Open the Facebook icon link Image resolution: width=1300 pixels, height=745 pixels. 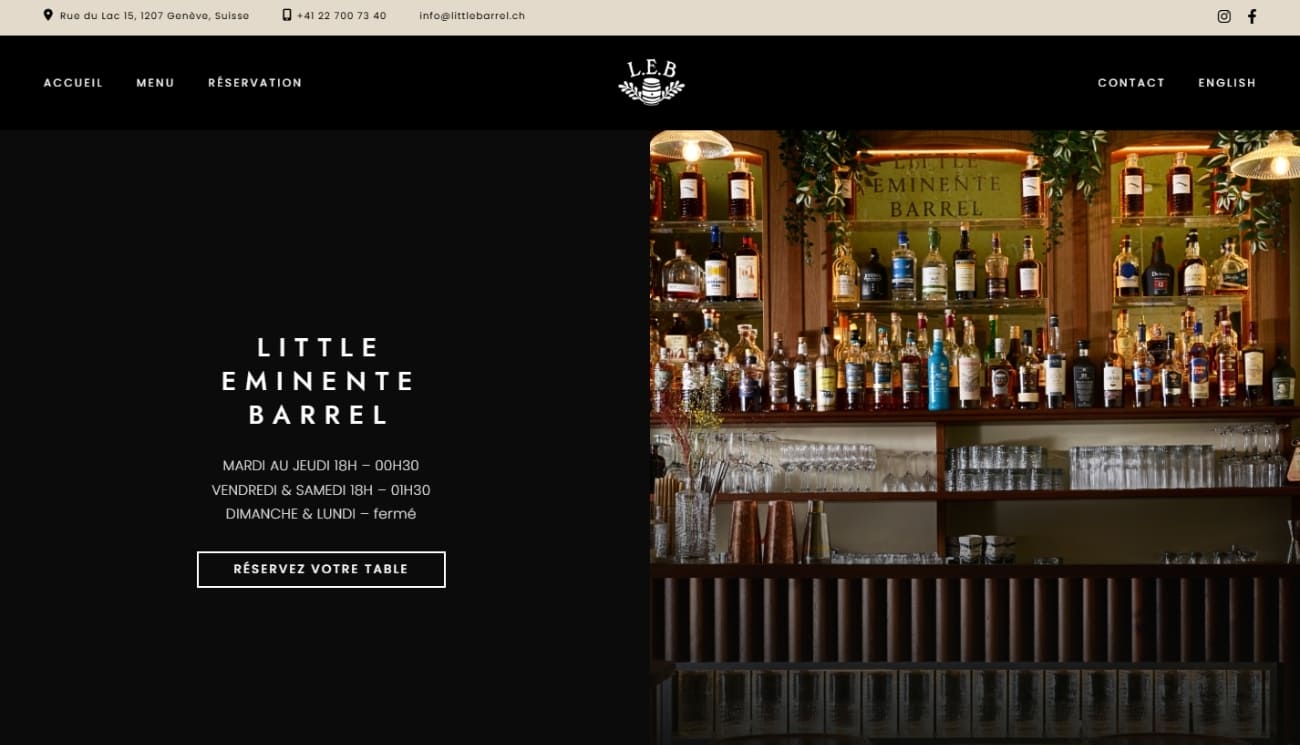(x=1252, y=16)
